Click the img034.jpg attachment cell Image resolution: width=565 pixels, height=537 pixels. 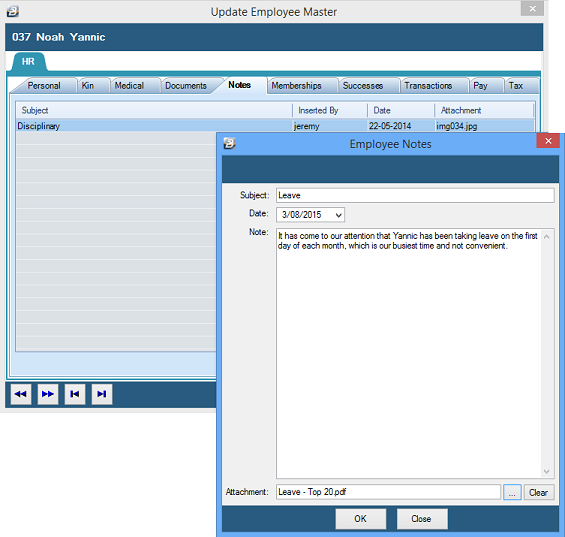point(484,126)
